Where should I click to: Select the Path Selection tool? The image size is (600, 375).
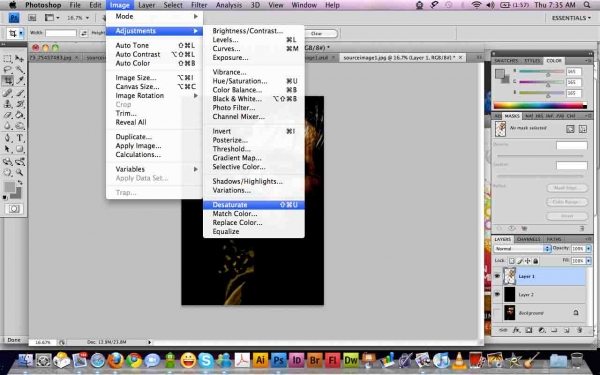coord(7,149)
